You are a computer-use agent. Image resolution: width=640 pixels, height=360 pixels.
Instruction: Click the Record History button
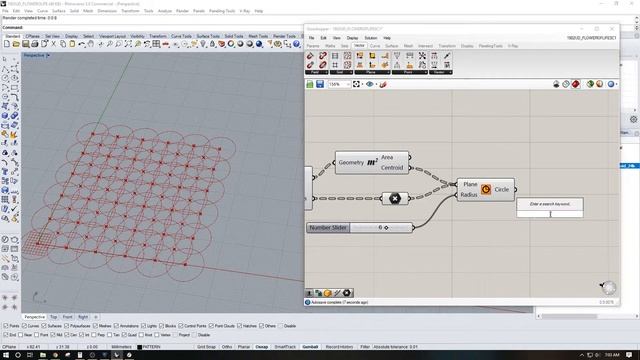point(339,347)
